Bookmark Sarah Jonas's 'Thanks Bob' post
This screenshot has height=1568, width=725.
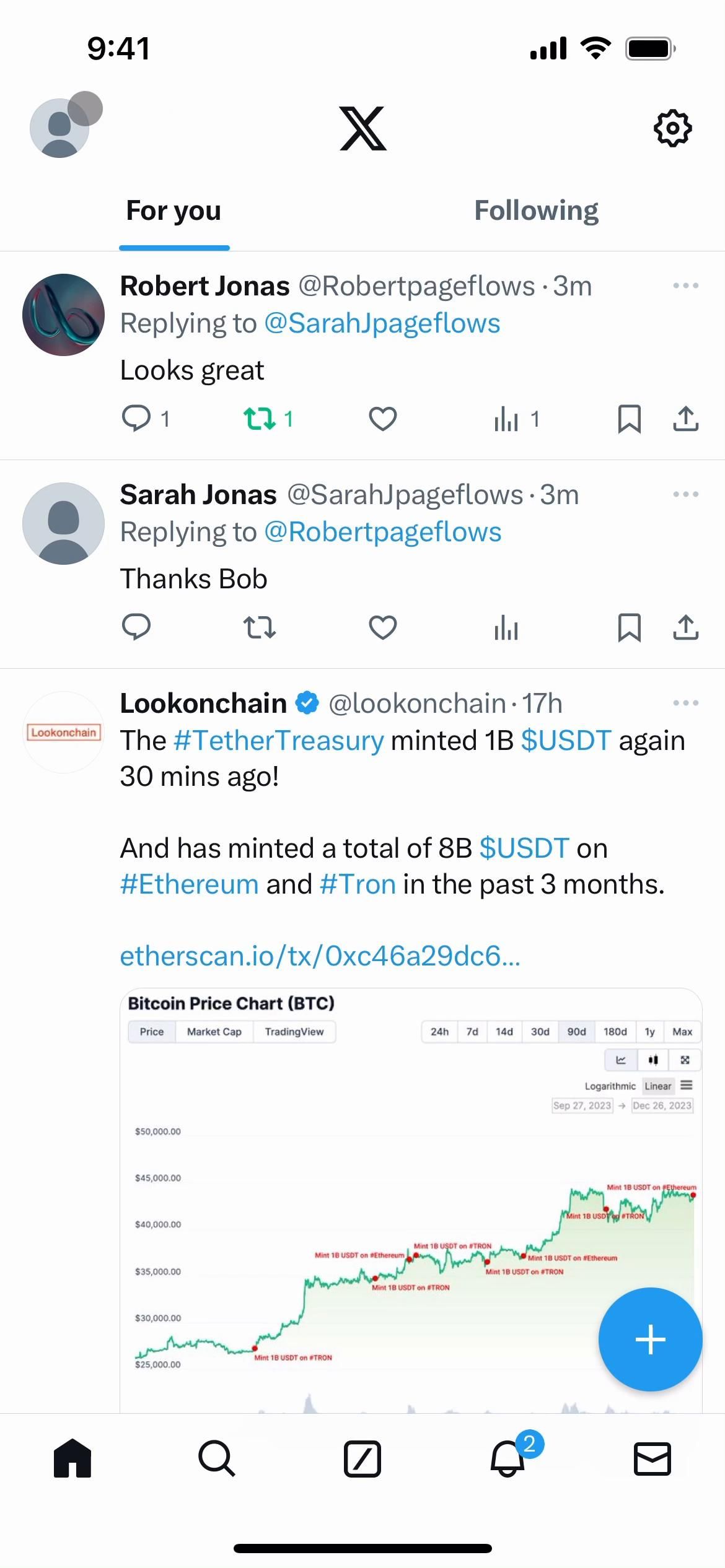click(630, 627)
